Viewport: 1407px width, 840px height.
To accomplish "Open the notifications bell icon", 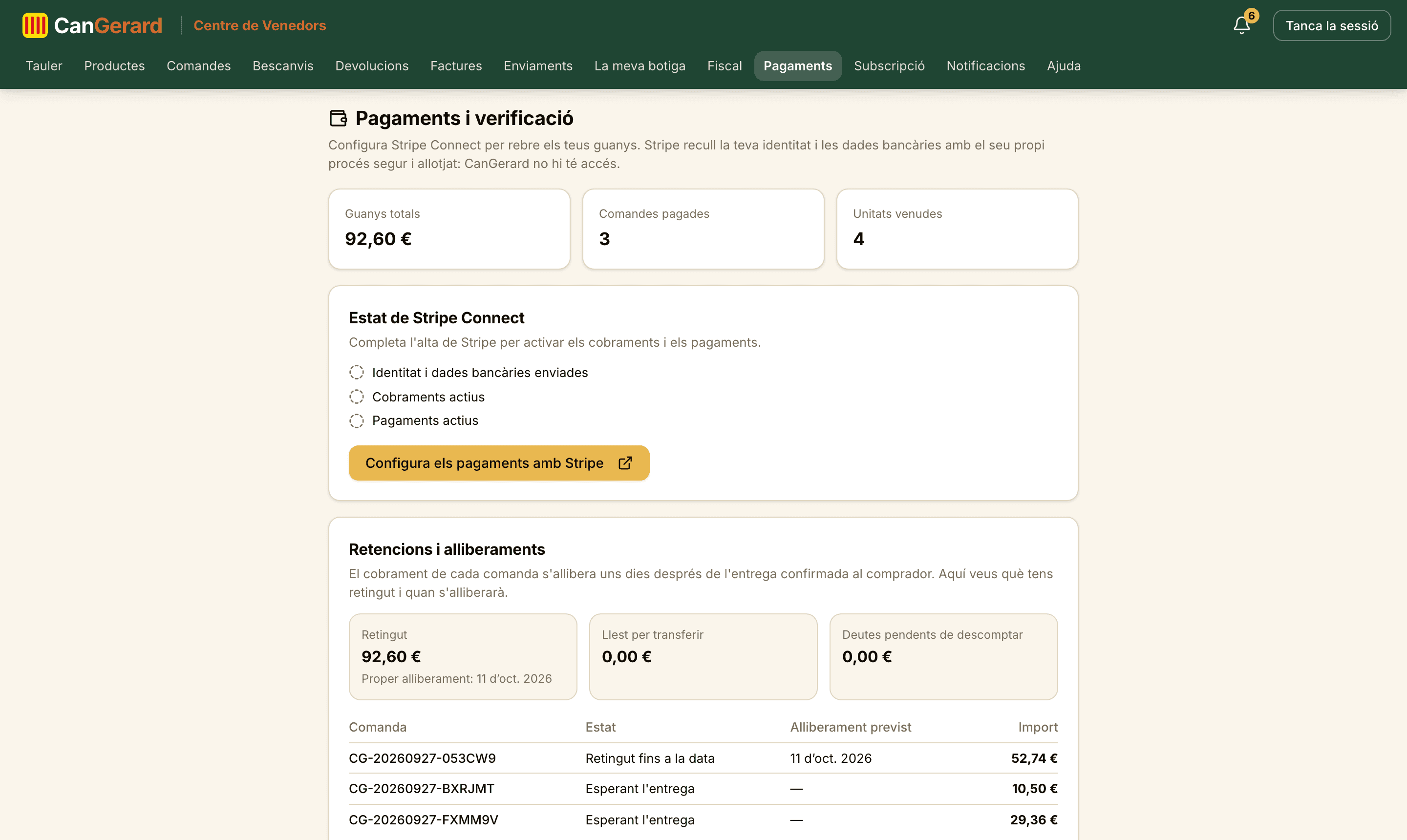I will pos(1242,25).
